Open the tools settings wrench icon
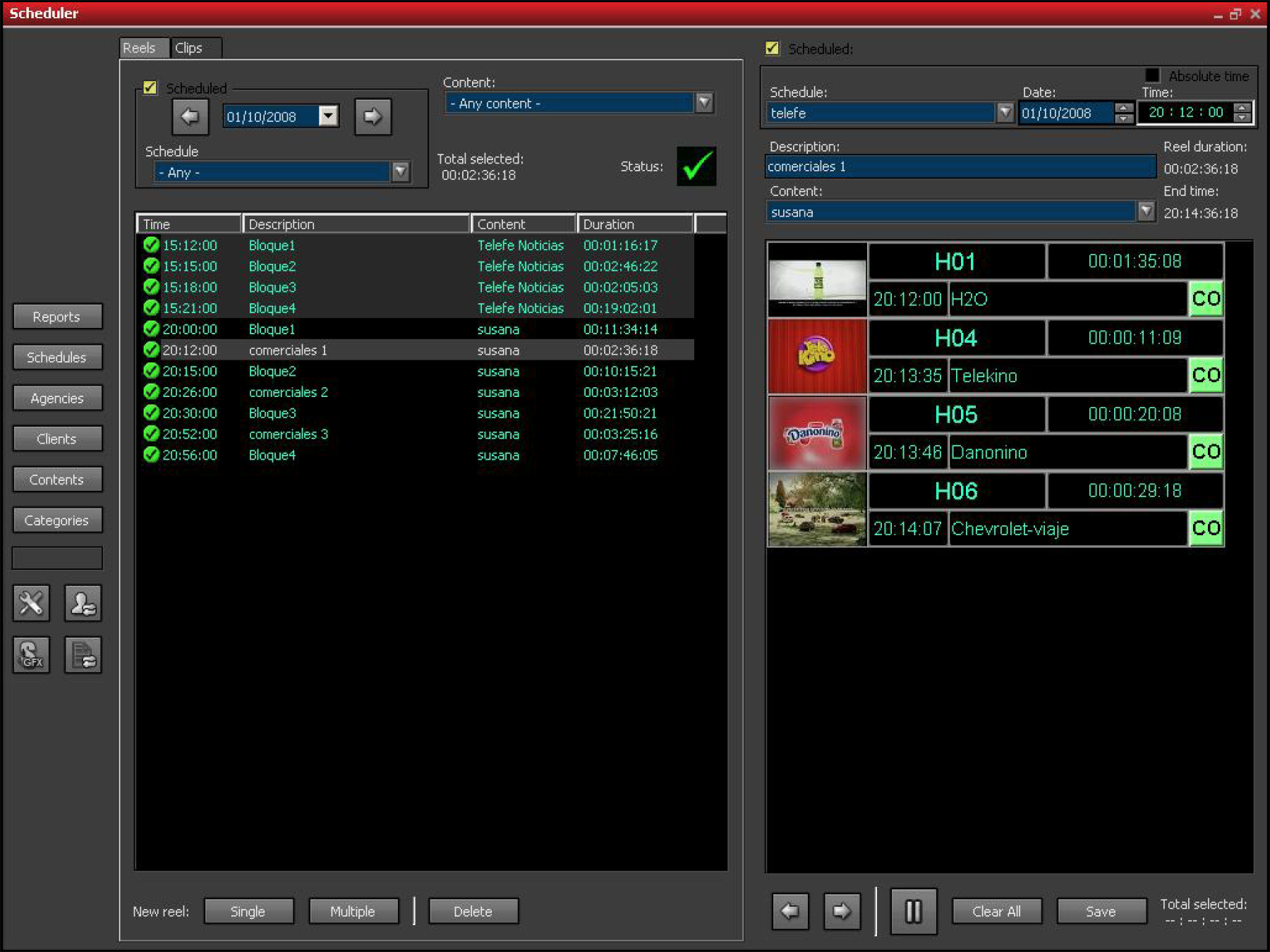 [31, 604]
